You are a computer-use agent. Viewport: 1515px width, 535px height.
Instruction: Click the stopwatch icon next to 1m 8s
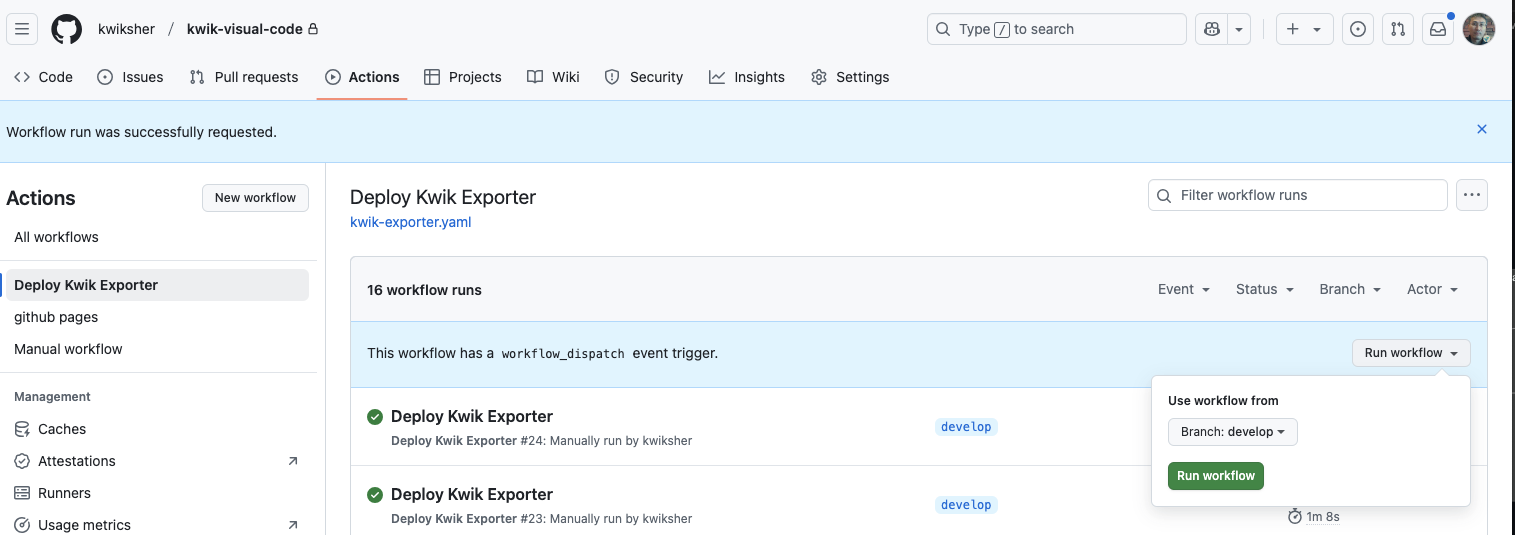point(1295,516)
